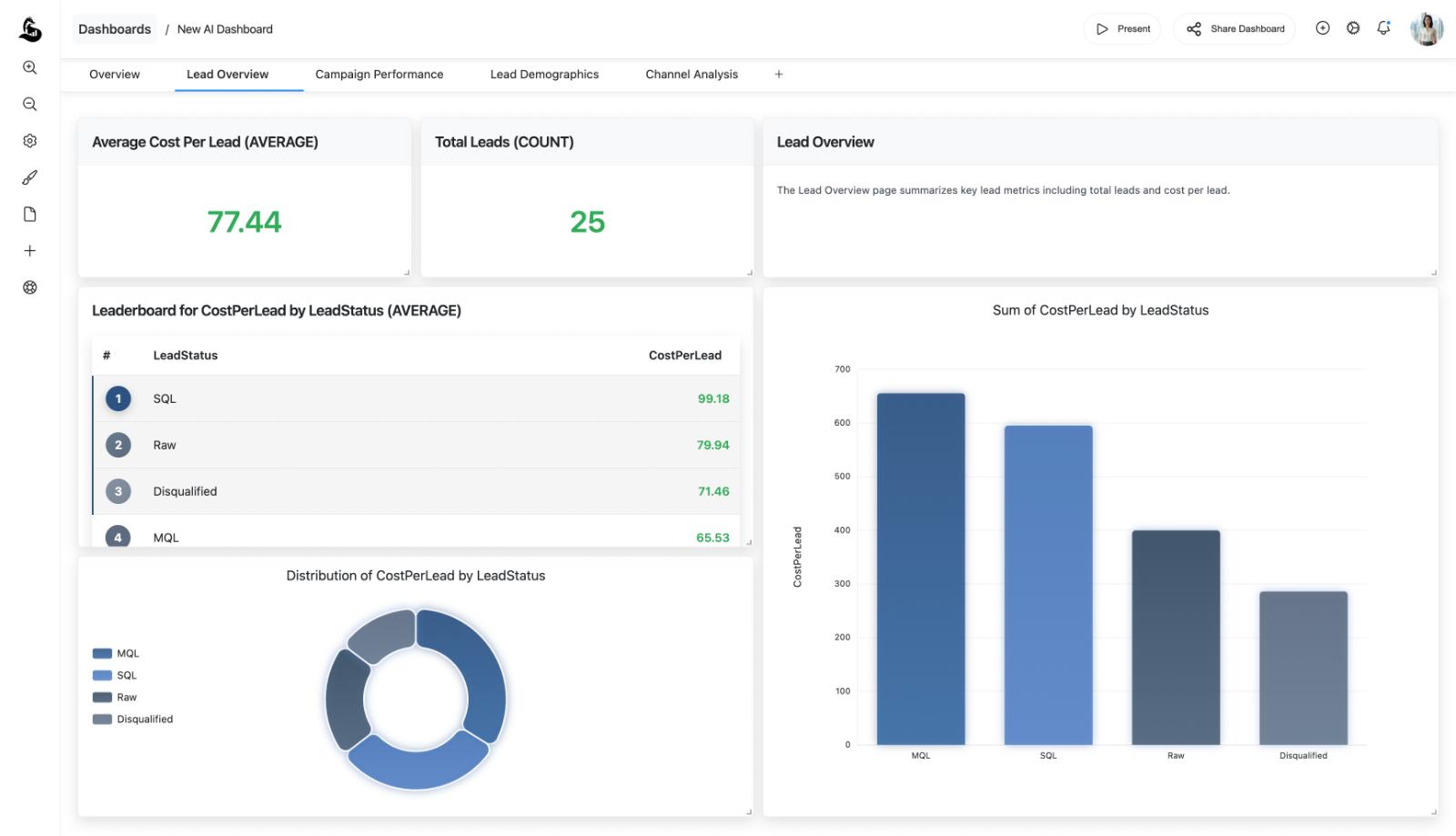
Task: Click the Share Dashboard button
Action: [1234, 28]
